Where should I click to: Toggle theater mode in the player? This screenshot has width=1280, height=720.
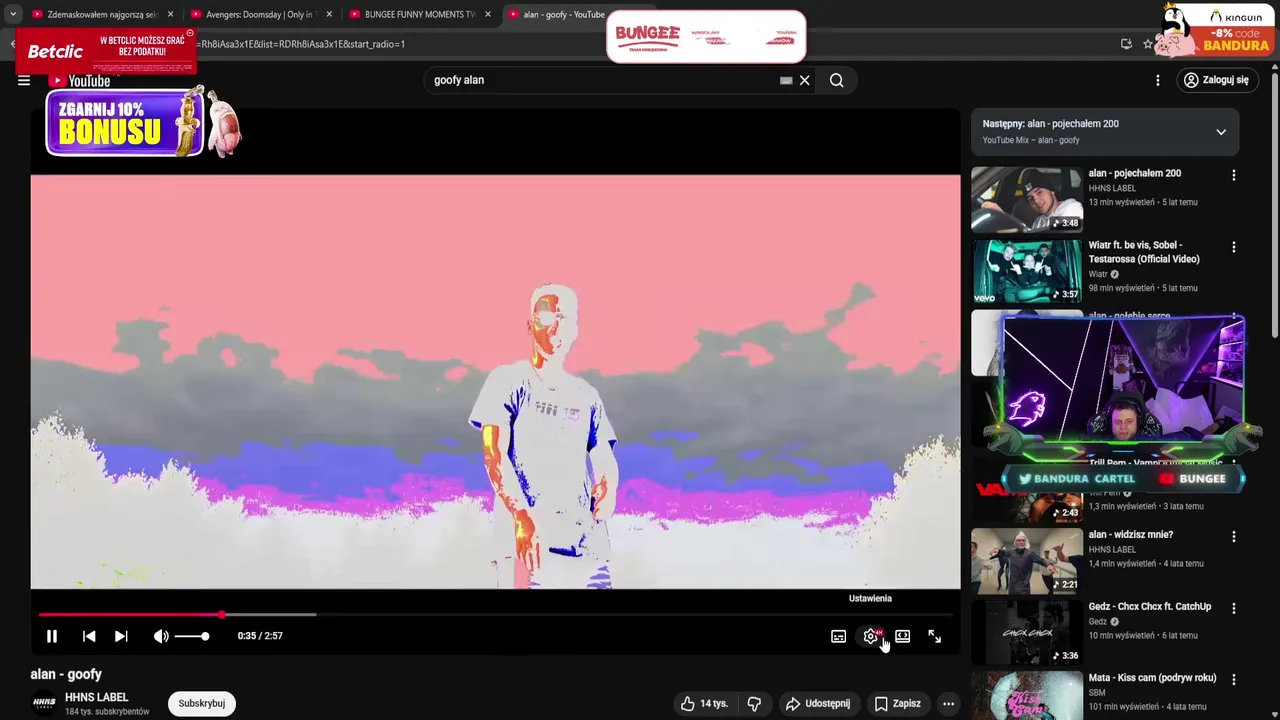(903, 636)
